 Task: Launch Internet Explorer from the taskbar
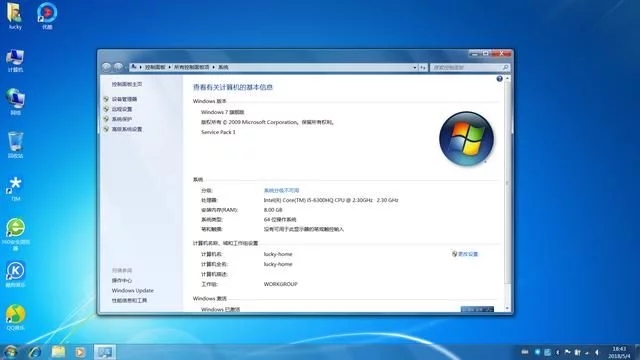(35, 352)
